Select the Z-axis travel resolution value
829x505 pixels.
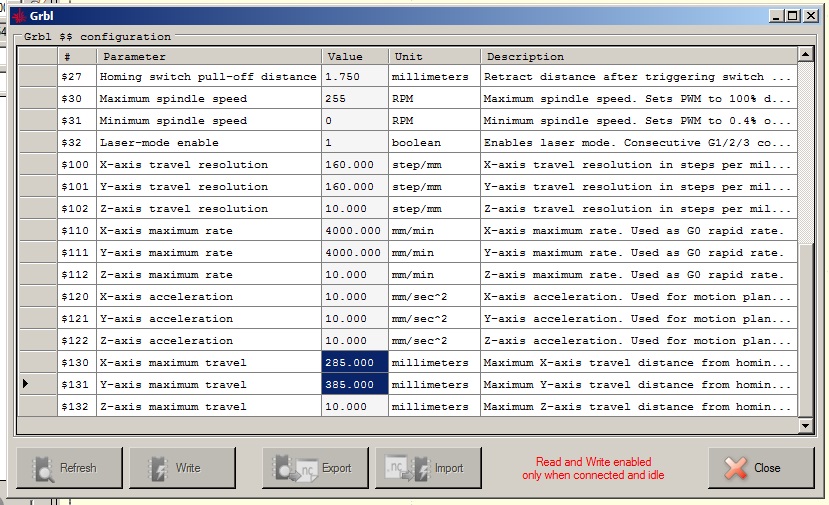pos(355,209)
